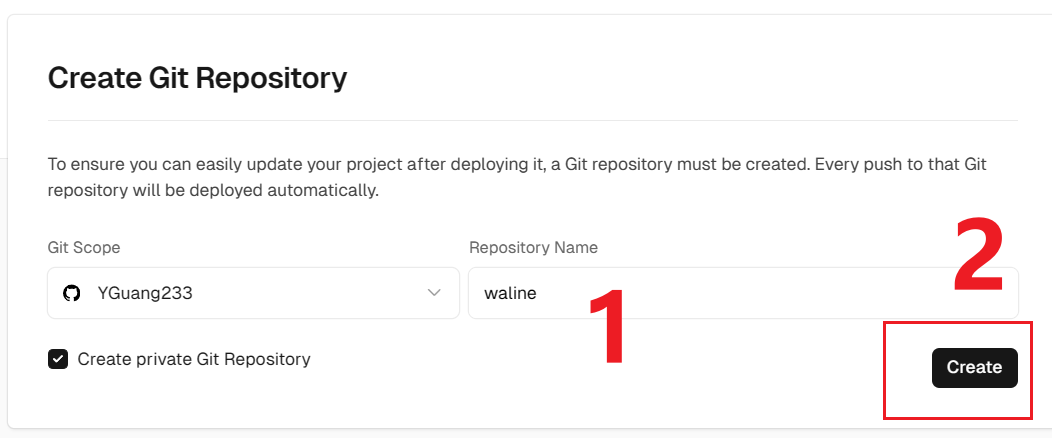1052x438 pixels.
Task: Select the 'YGuang233' account name text
Action: 144,293
